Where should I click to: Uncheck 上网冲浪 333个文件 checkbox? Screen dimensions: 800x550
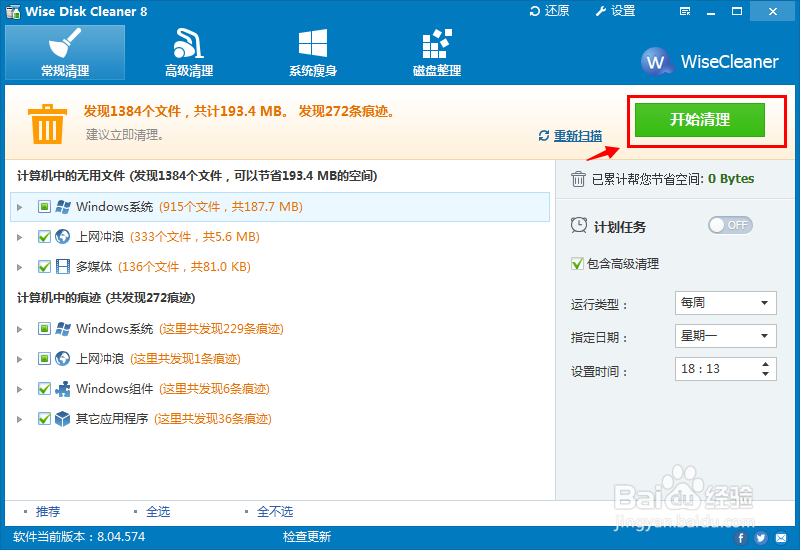pos(44,237)
